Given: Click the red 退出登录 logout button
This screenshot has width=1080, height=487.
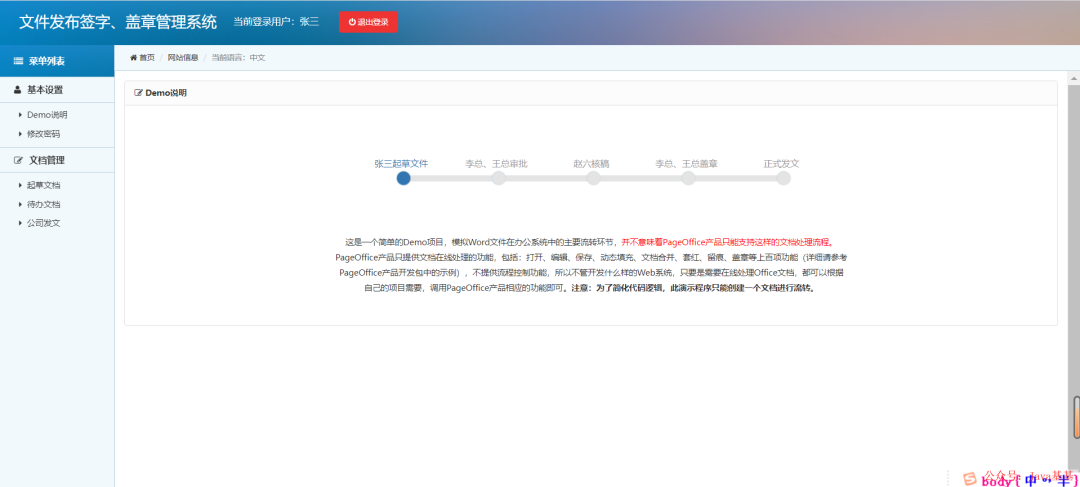Looking at the screenshot, I should pyautogui.click(x=368, y=22).
